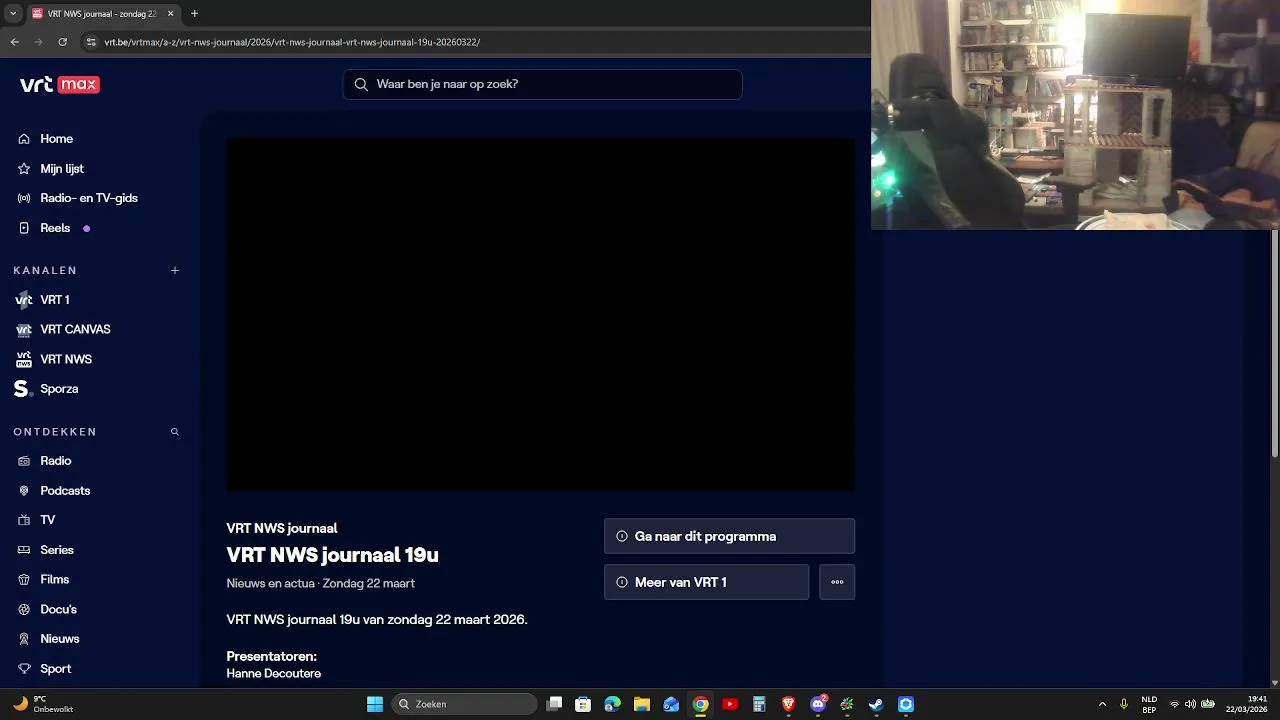
Task: Open Discord from taskbar
Action: tap(818, 704)
